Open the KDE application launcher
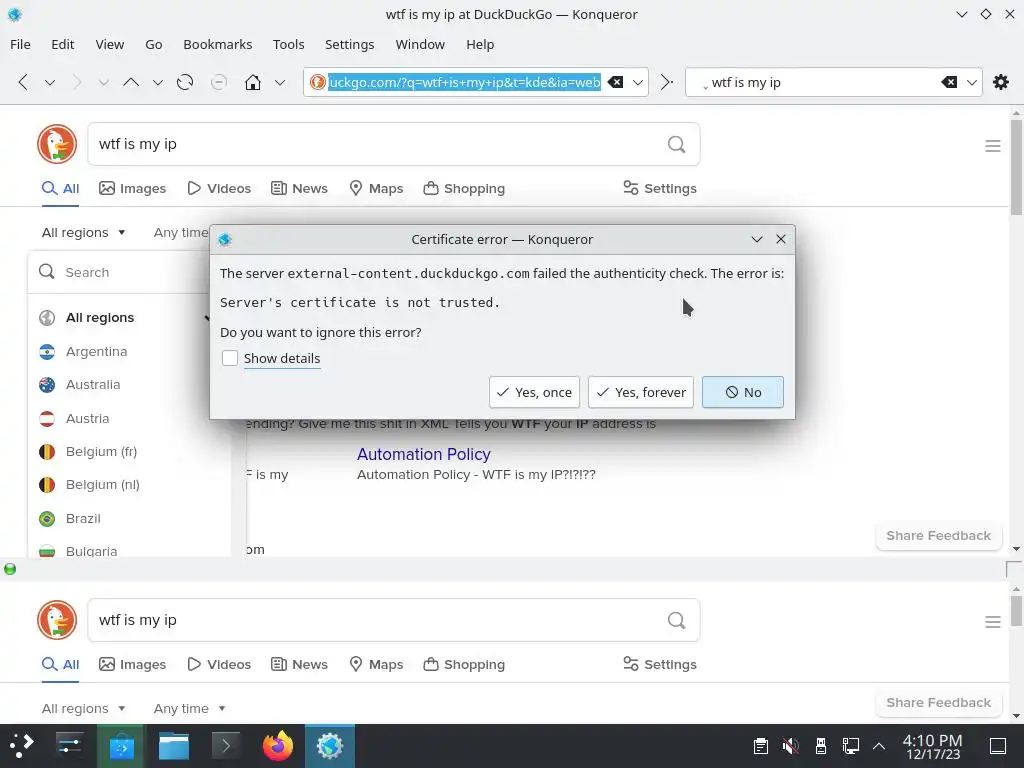This screenshot has width=1024, height=768. click(22, 745)
